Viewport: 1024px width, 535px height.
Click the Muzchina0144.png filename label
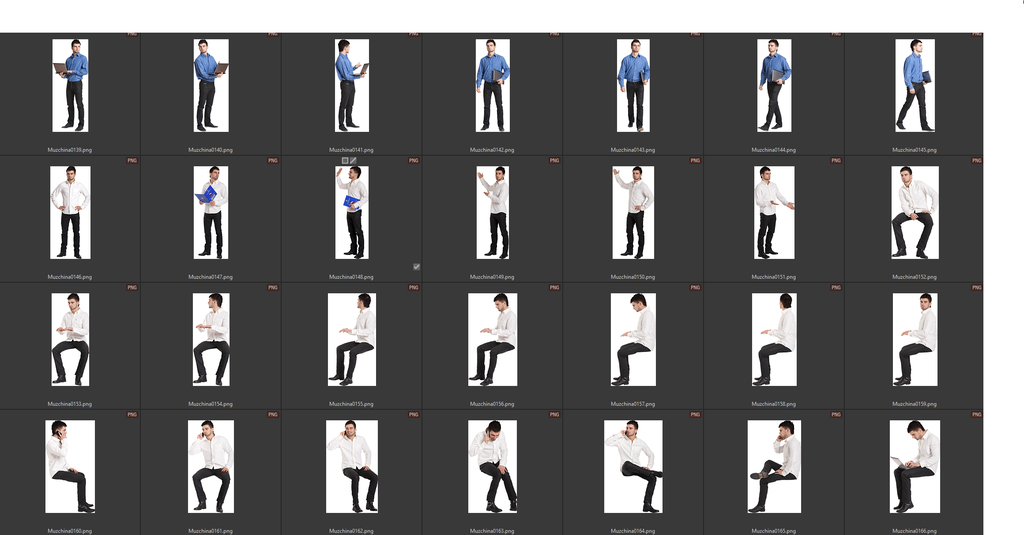point(774,150)
